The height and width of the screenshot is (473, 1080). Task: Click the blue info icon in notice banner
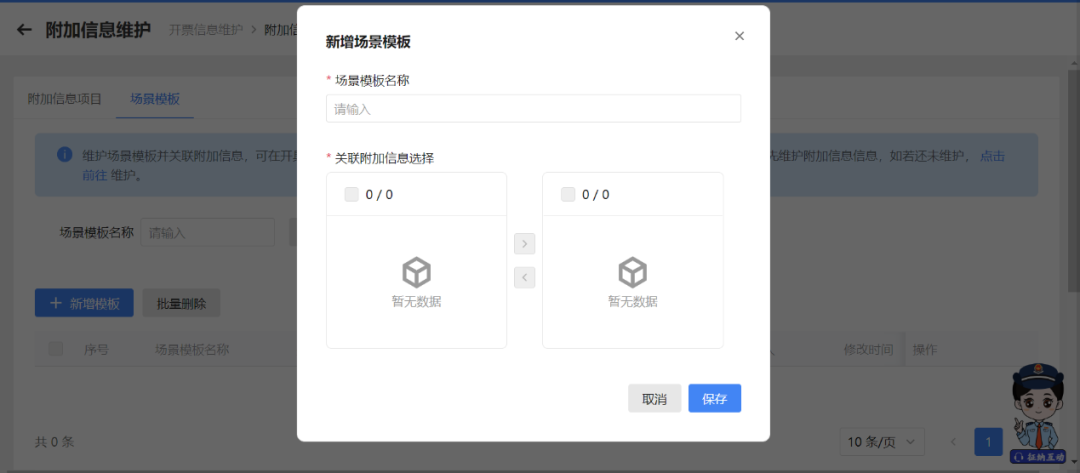(x=64, y=155)
